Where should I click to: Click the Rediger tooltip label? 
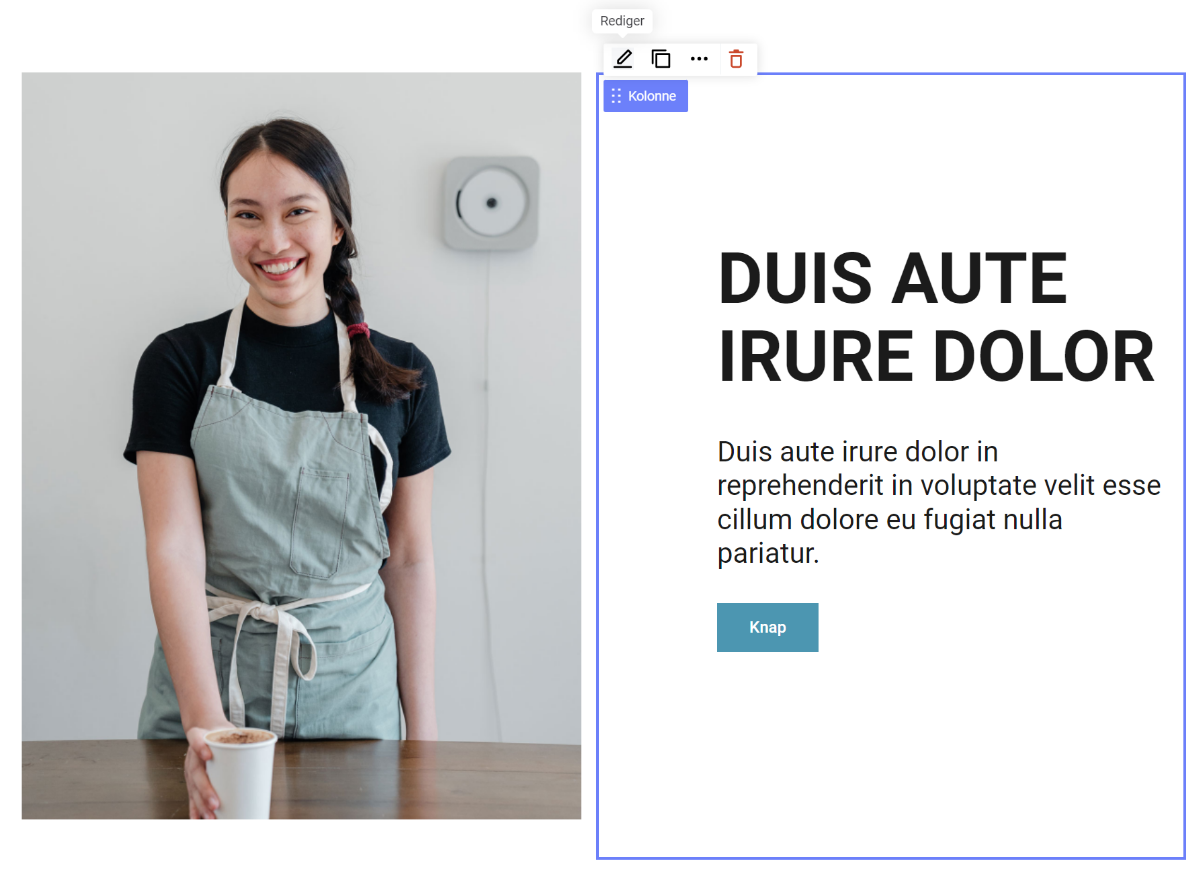tap(622, 21)
